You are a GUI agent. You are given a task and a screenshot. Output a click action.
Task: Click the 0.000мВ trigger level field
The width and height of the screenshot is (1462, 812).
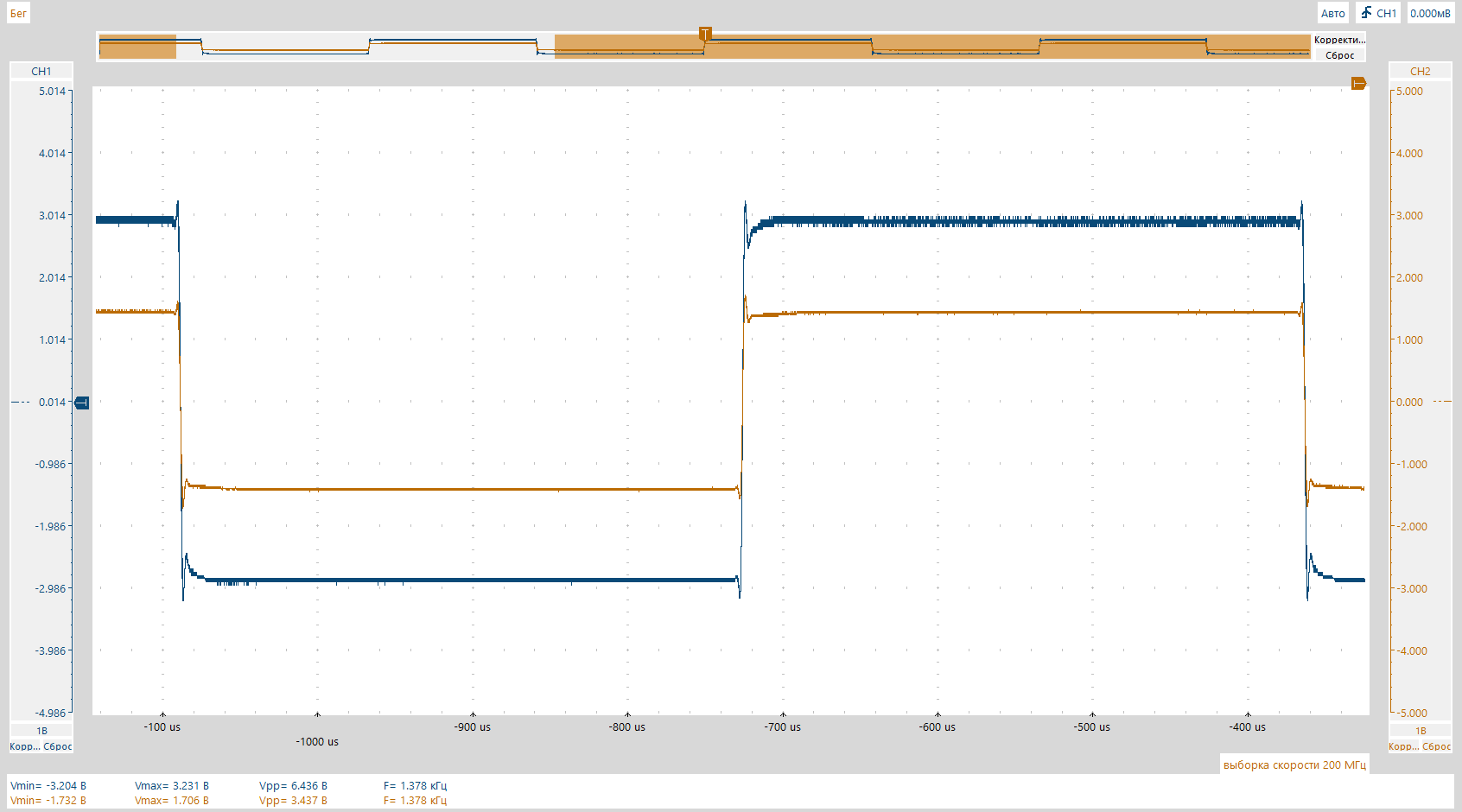click(1430, 13)
